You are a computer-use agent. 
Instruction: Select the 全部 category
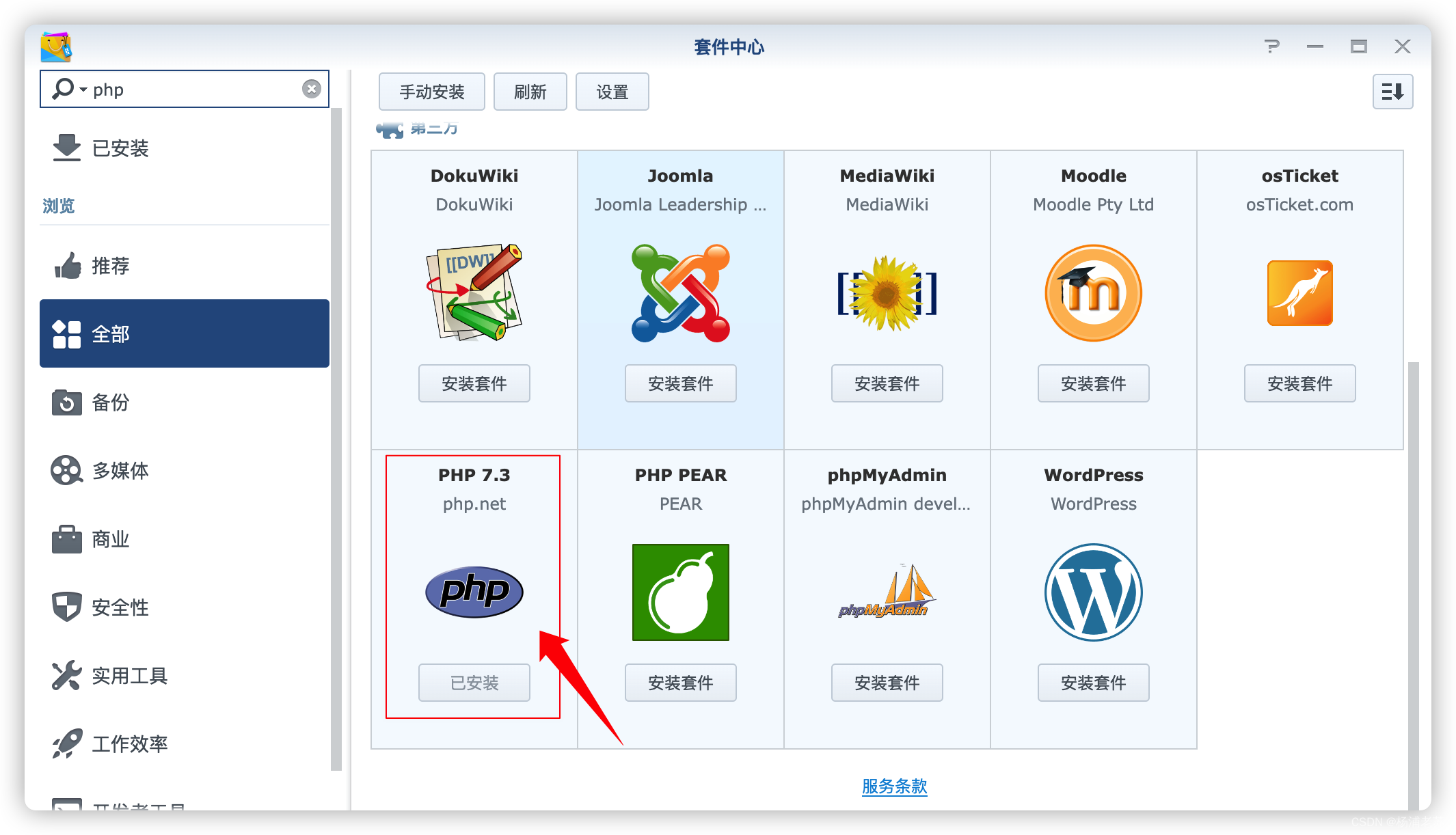pyautogui.click(x=185, y=334)
